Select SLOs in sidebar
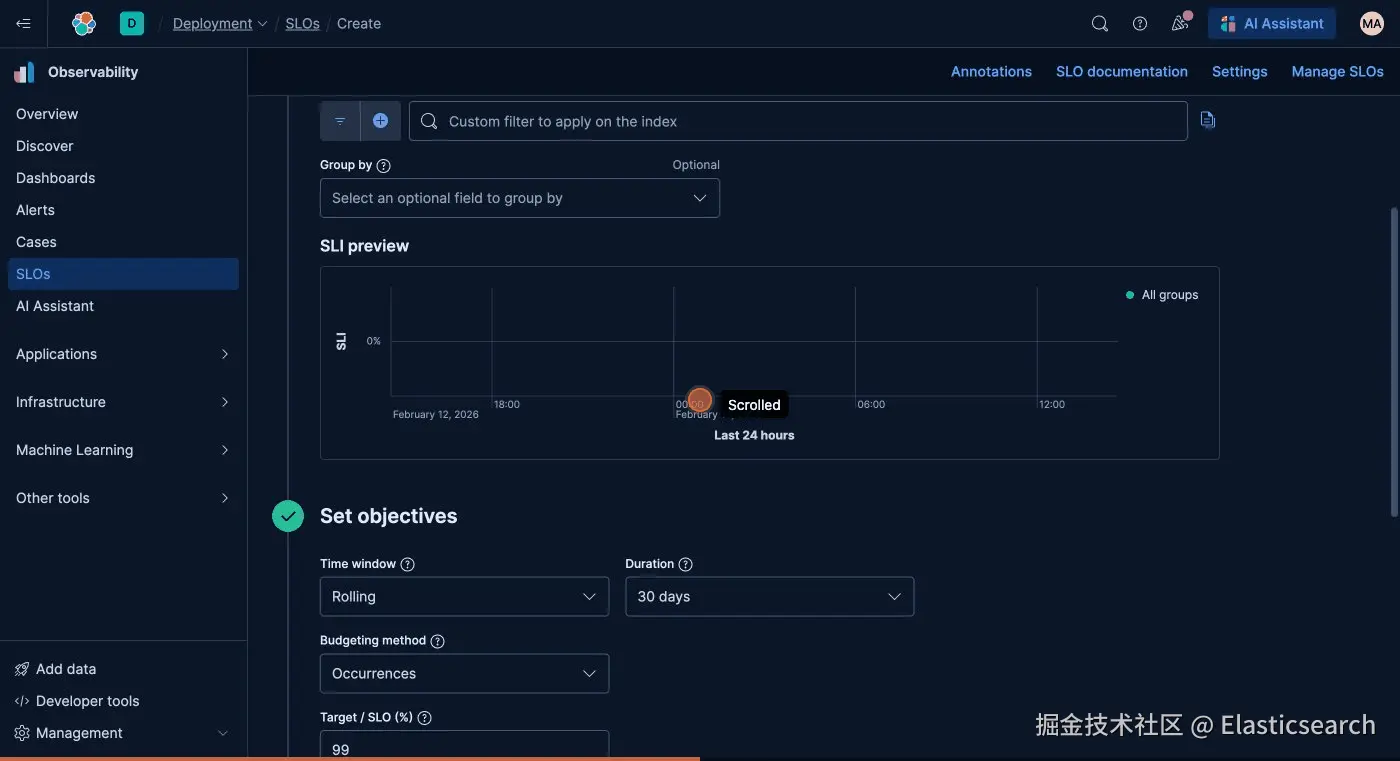 (123, 274)
